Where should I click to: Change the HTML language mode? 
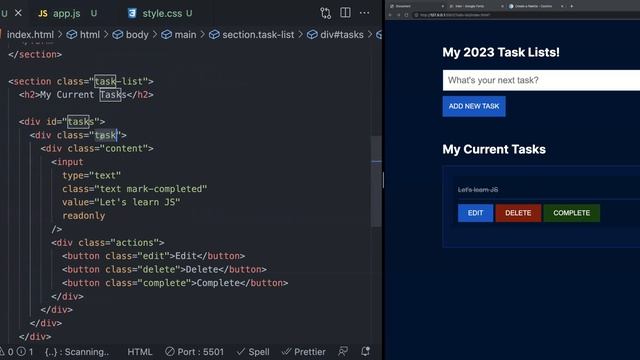coord(140,352)
